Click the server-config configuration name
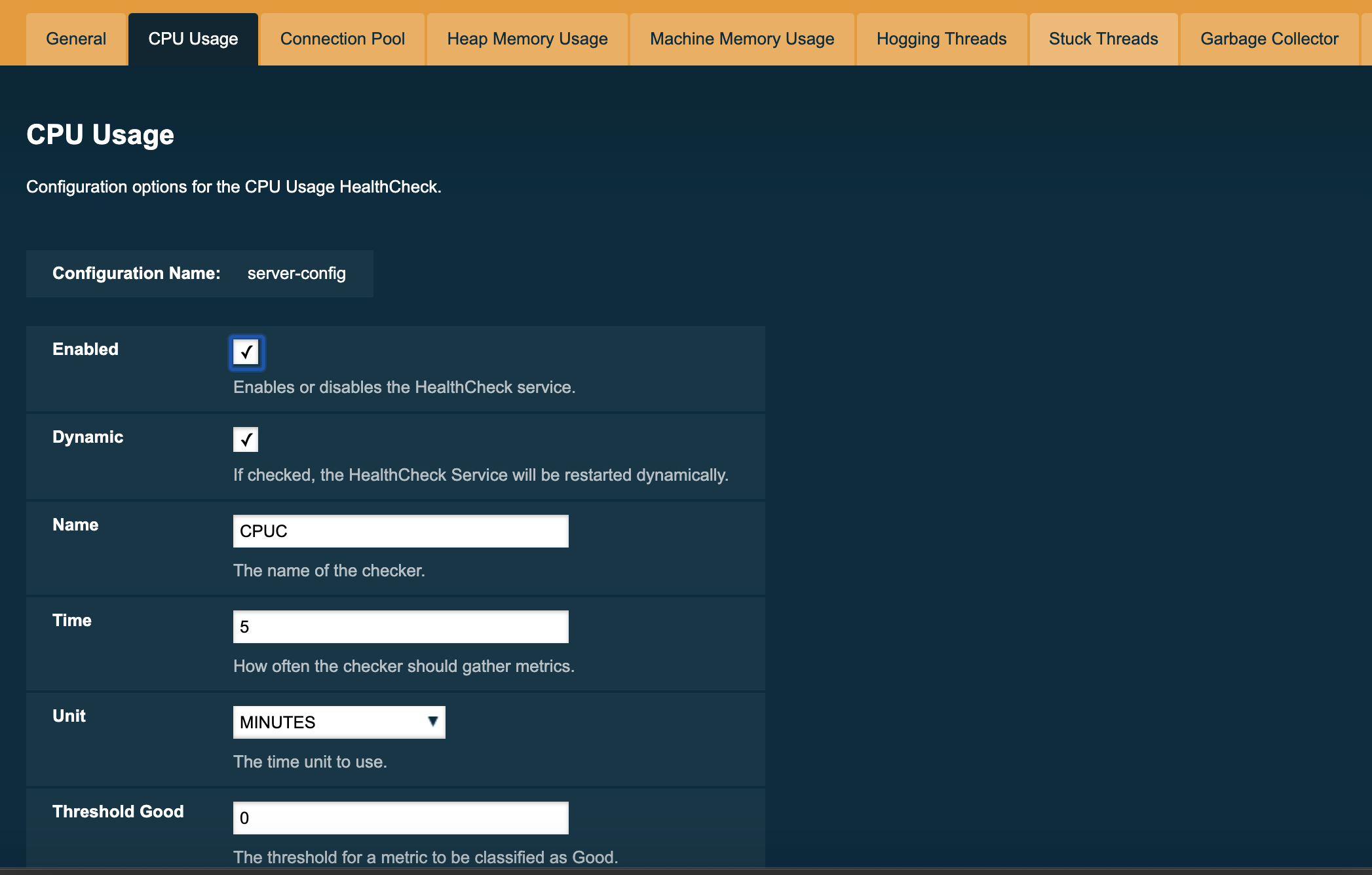Viewport: 1372px width, 875px height. pyautogui.click(x=296, y=273)
